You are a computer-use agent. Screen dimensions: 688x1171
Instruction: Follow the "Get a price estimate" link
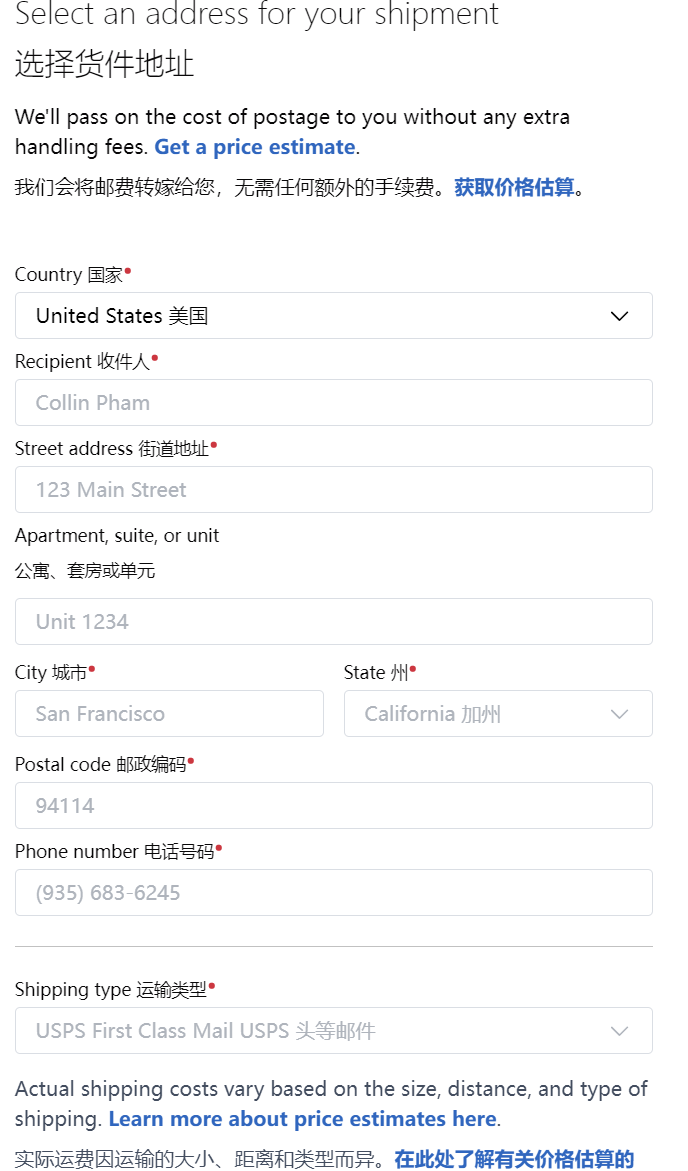coord(255,147)
